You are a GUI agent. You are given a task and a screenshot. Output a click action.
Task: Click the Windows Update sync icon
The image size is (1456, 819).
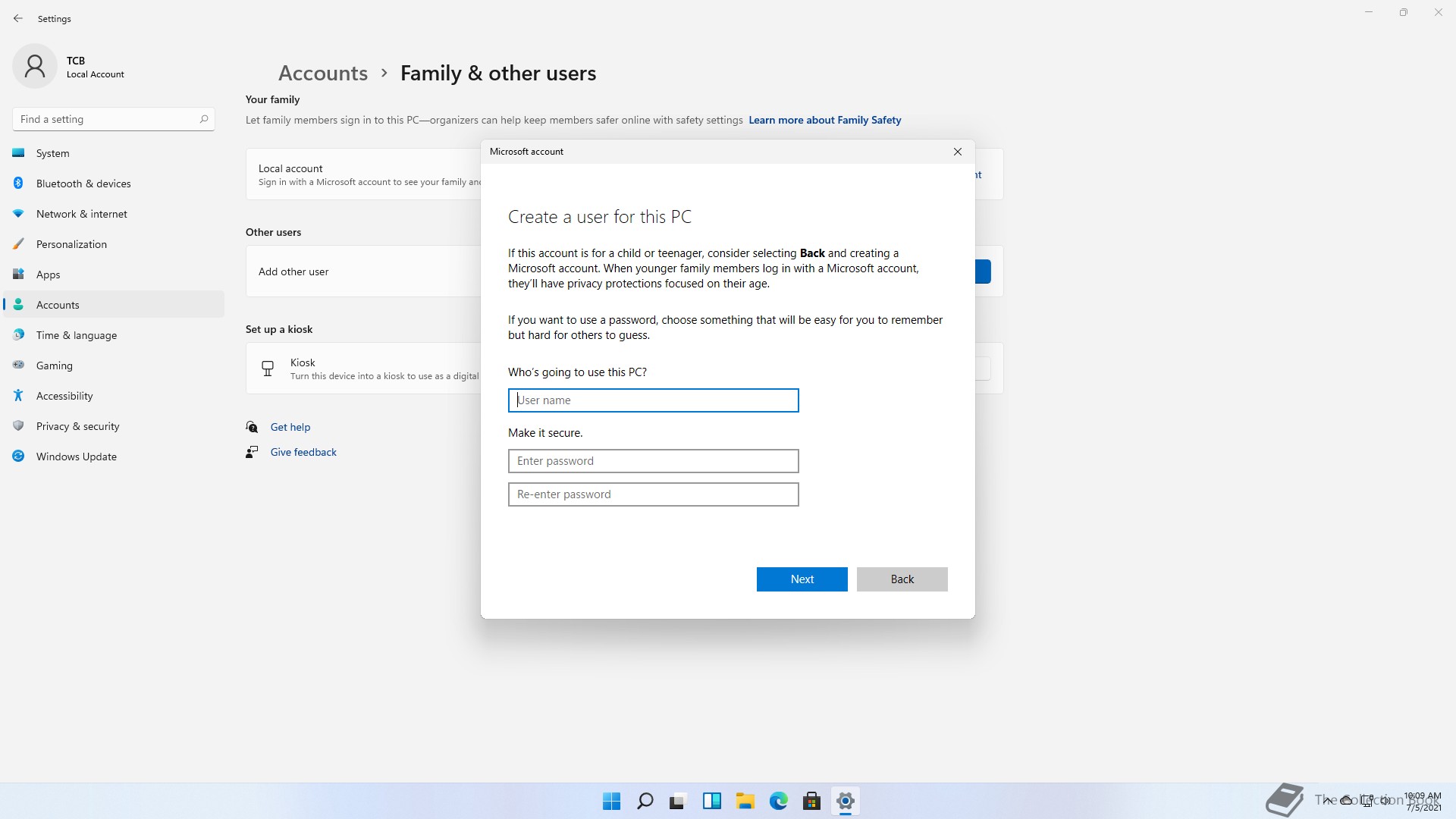18,457
